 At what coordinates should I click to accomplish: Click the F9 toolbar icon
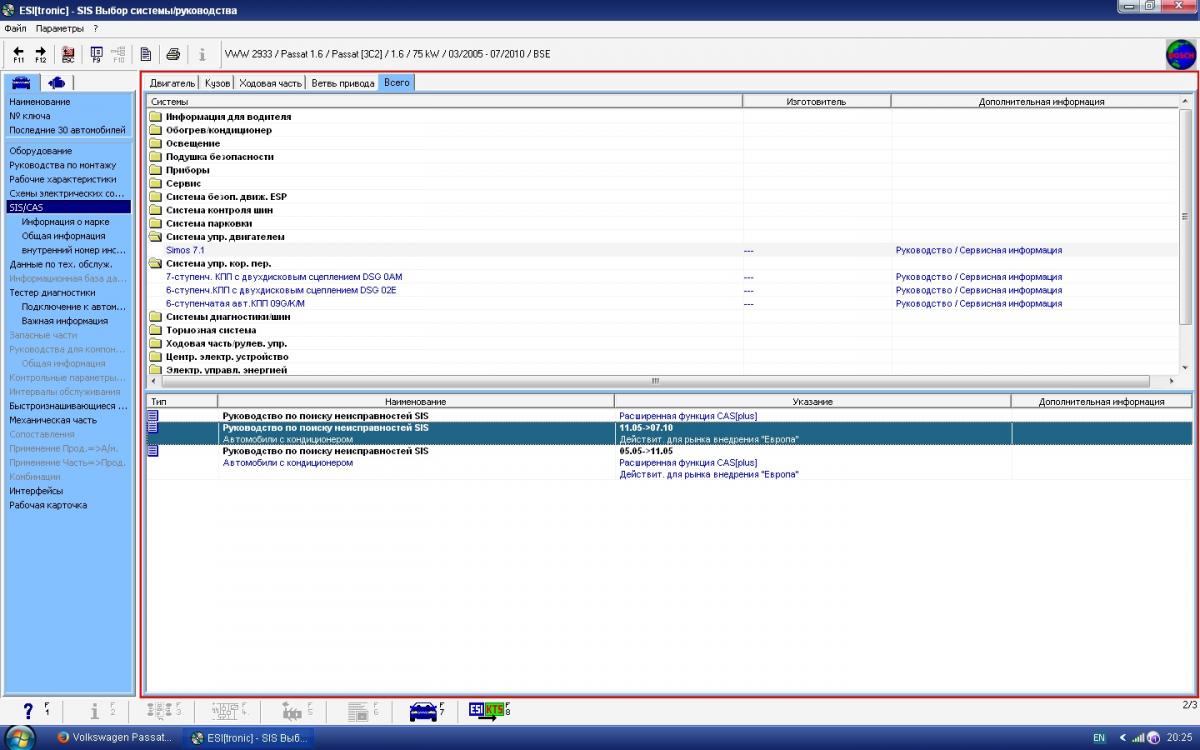coord(96,54)
